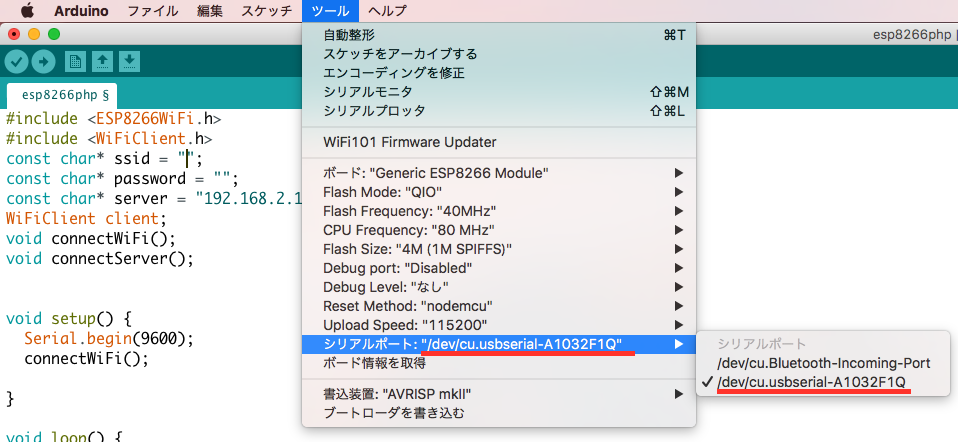Expand the CPU Frequency 80 MHz submenu
Image resolution: width=958 pixels, height=442 pixels.
(x=499, y=230)
